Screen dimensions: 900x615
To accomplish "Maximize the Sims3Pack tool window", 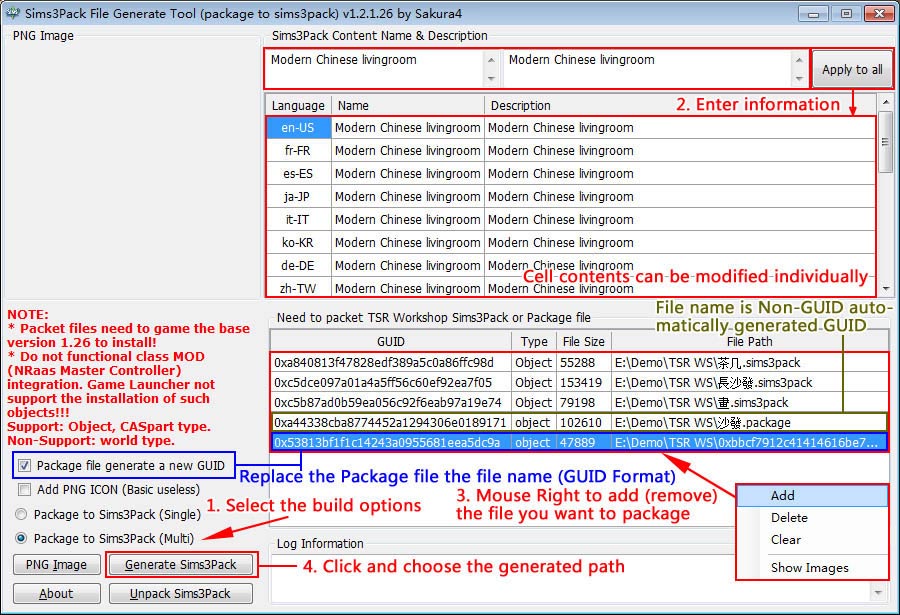I will (846, 14).
